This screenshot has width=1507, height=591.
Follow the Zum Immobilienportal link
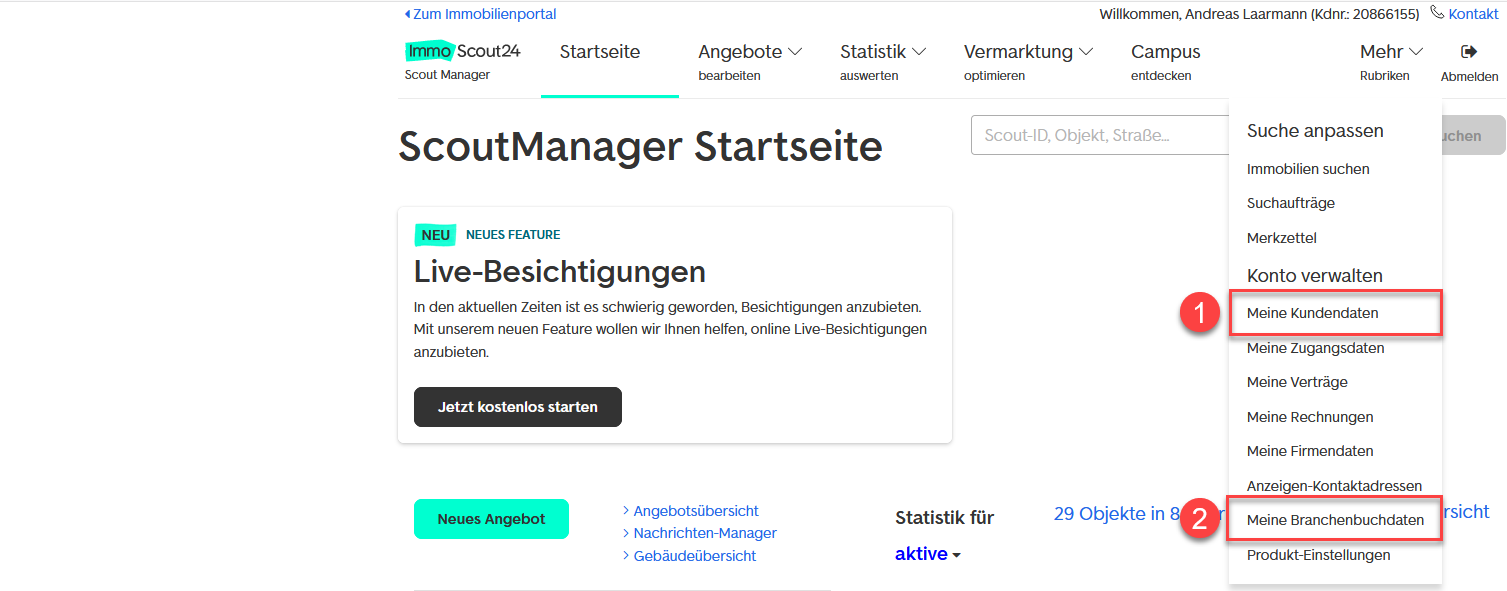tap(484, 14)
